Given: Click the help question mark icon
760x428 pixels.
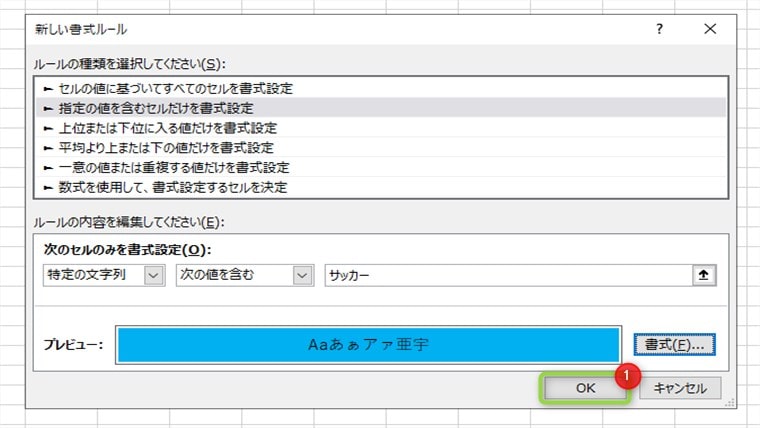Looking at the screenshot, I should coord(659,29).
